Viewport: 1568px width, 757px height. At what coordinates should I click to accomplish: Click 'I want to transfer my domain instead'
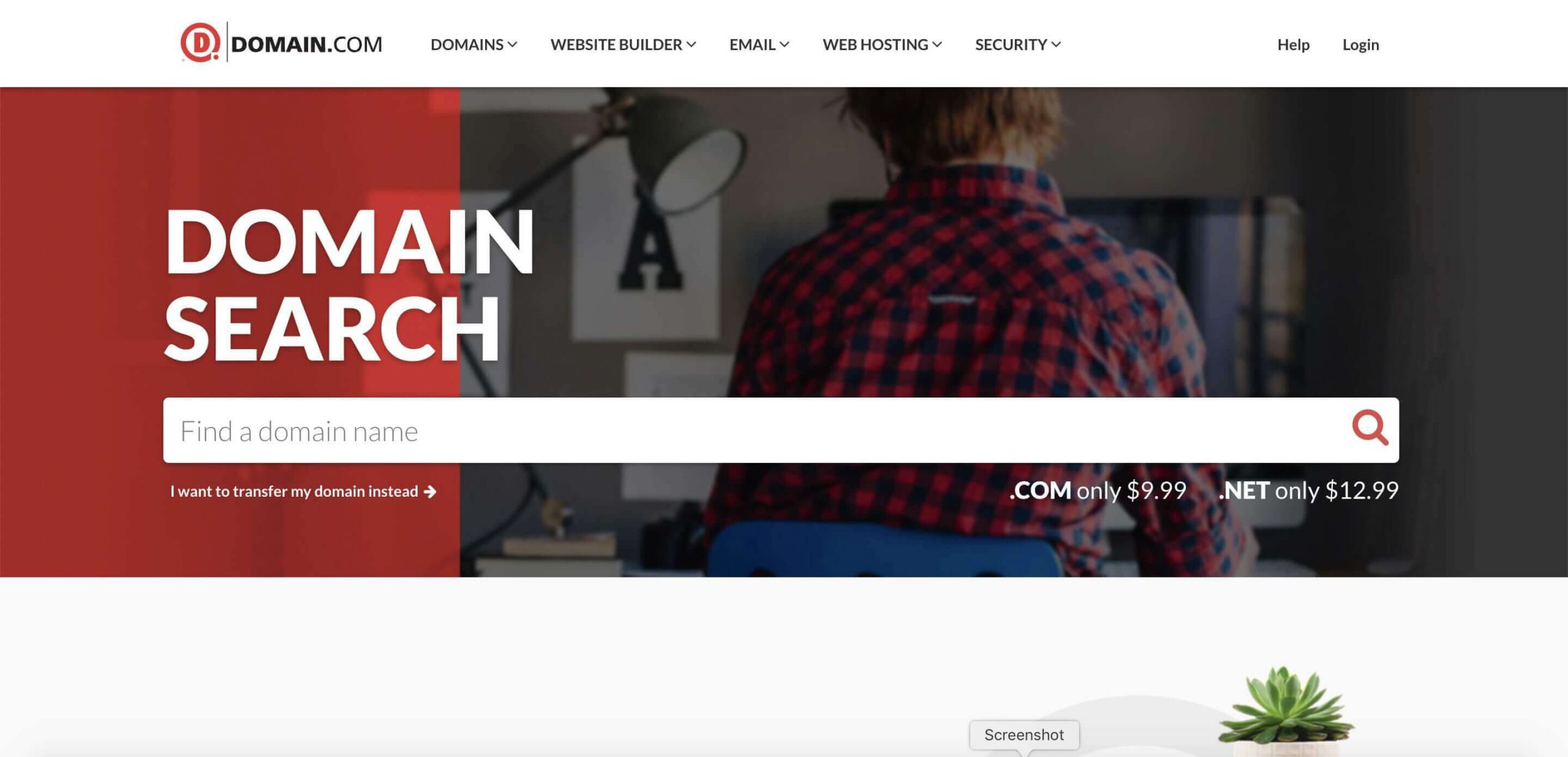[x=294, y=491]
